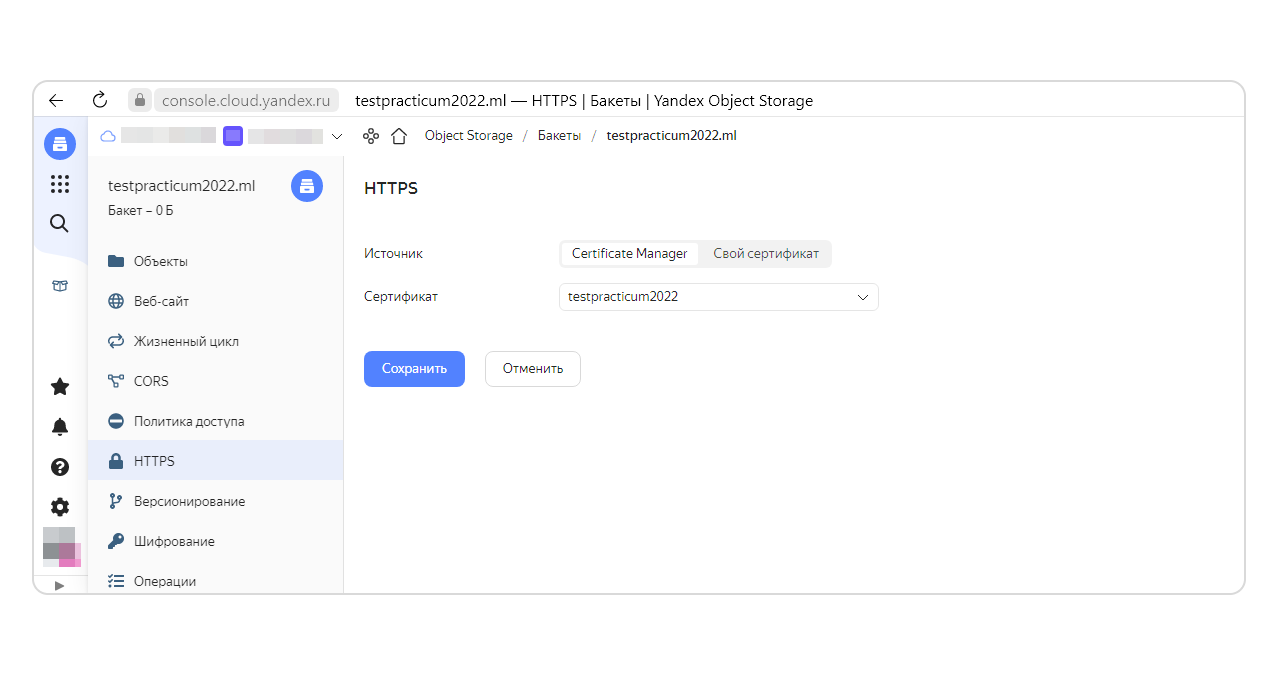Click the address bar lock icon
This screenshot has width=1278, height=675.
click(140, 100)
